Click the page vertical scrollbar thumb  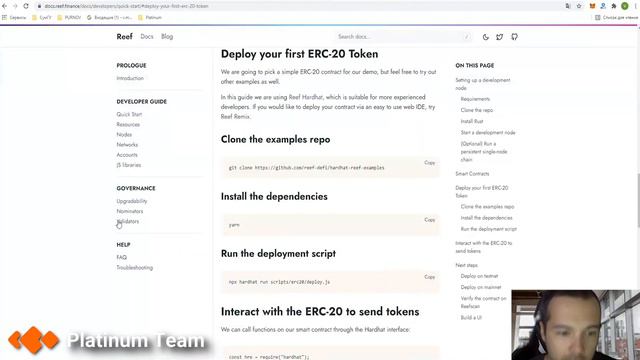pos(638,200)
